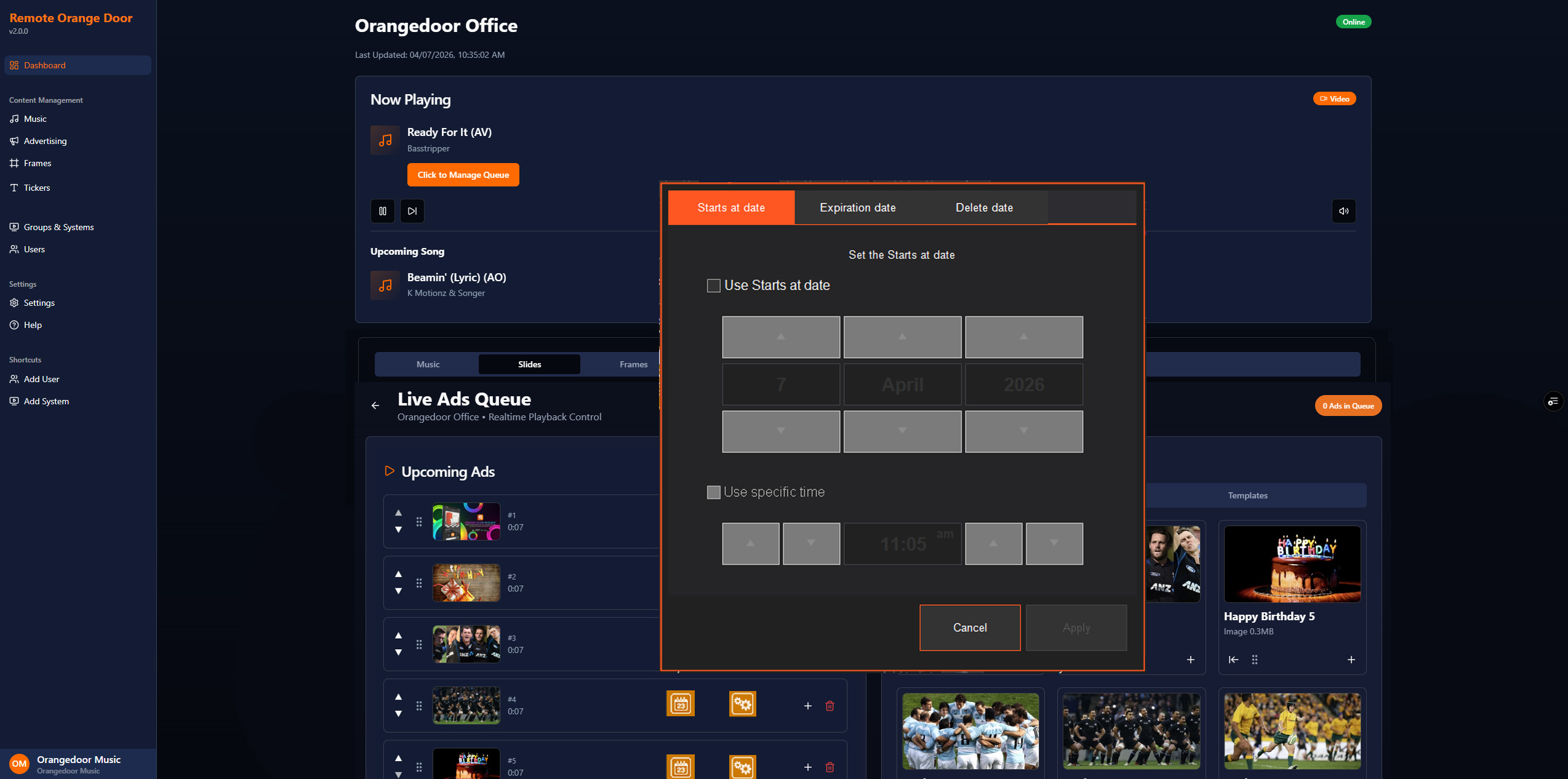
Task: Click the volume speaker icon
Action: click(x=1343, y=211)
